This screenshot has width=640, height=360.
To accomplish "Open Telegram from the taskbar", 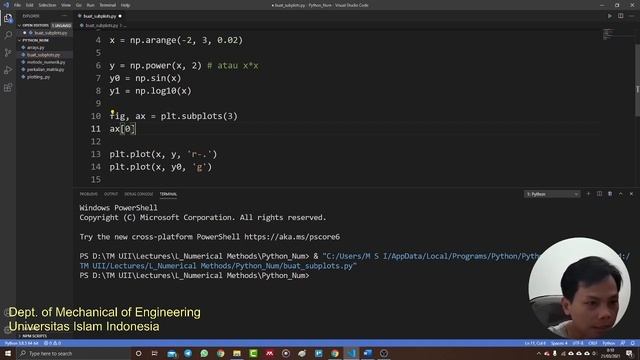I will [188, 353].
